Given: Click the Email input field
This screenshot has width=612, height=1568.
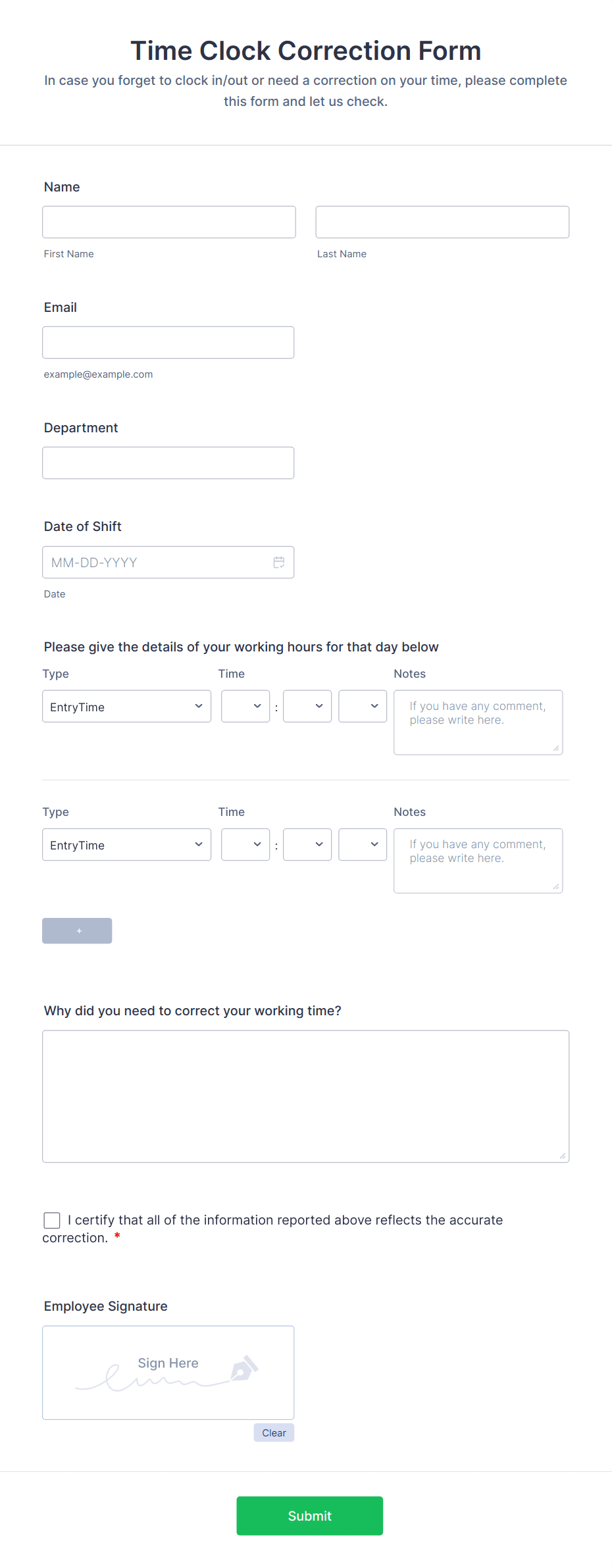Looking at the screenshot, I should point(168,342).
